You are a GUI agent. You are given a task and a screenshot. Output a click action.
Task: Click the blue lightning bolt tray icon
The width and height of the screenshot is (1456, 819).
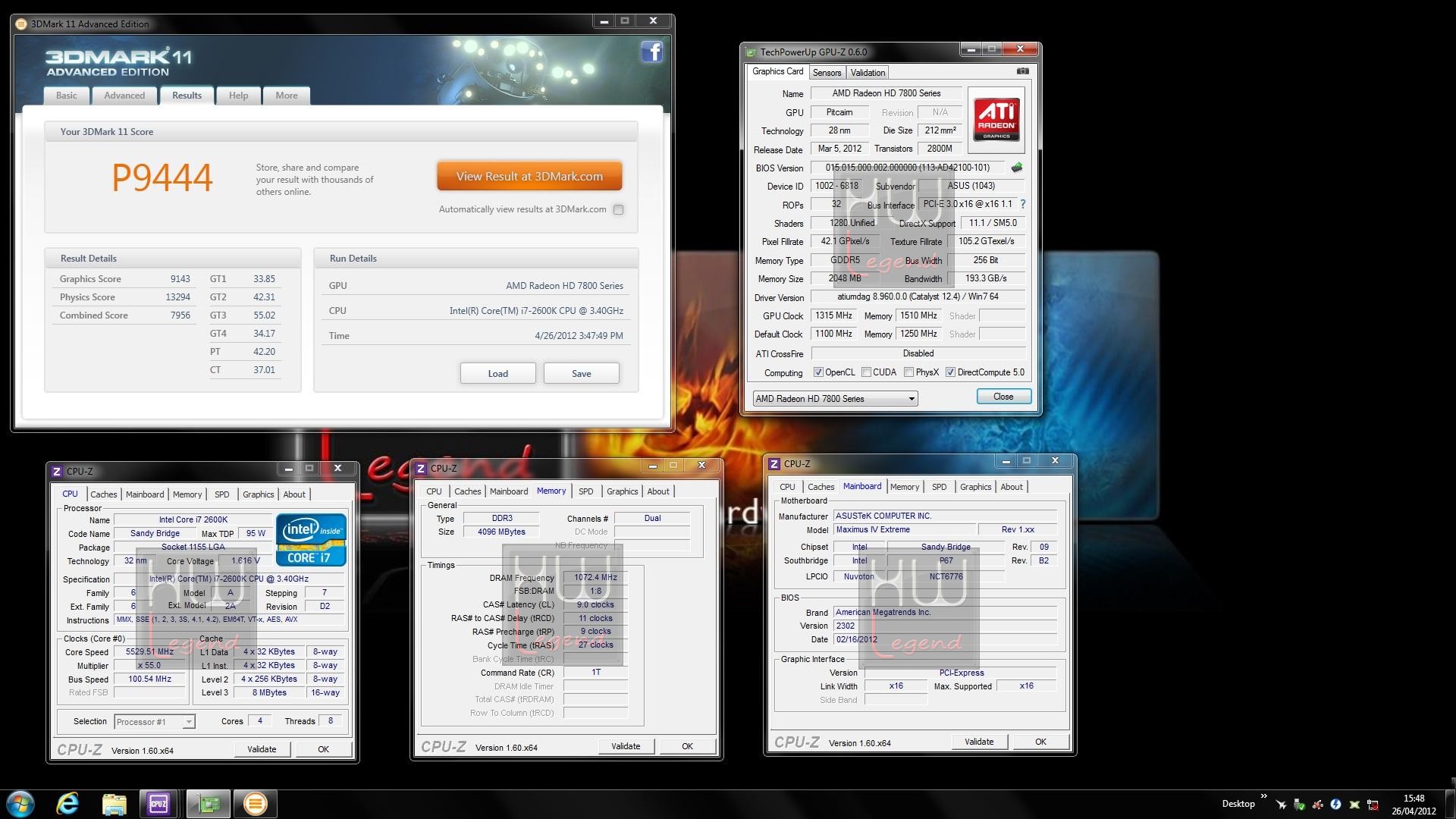click(x=1335, y=805)
